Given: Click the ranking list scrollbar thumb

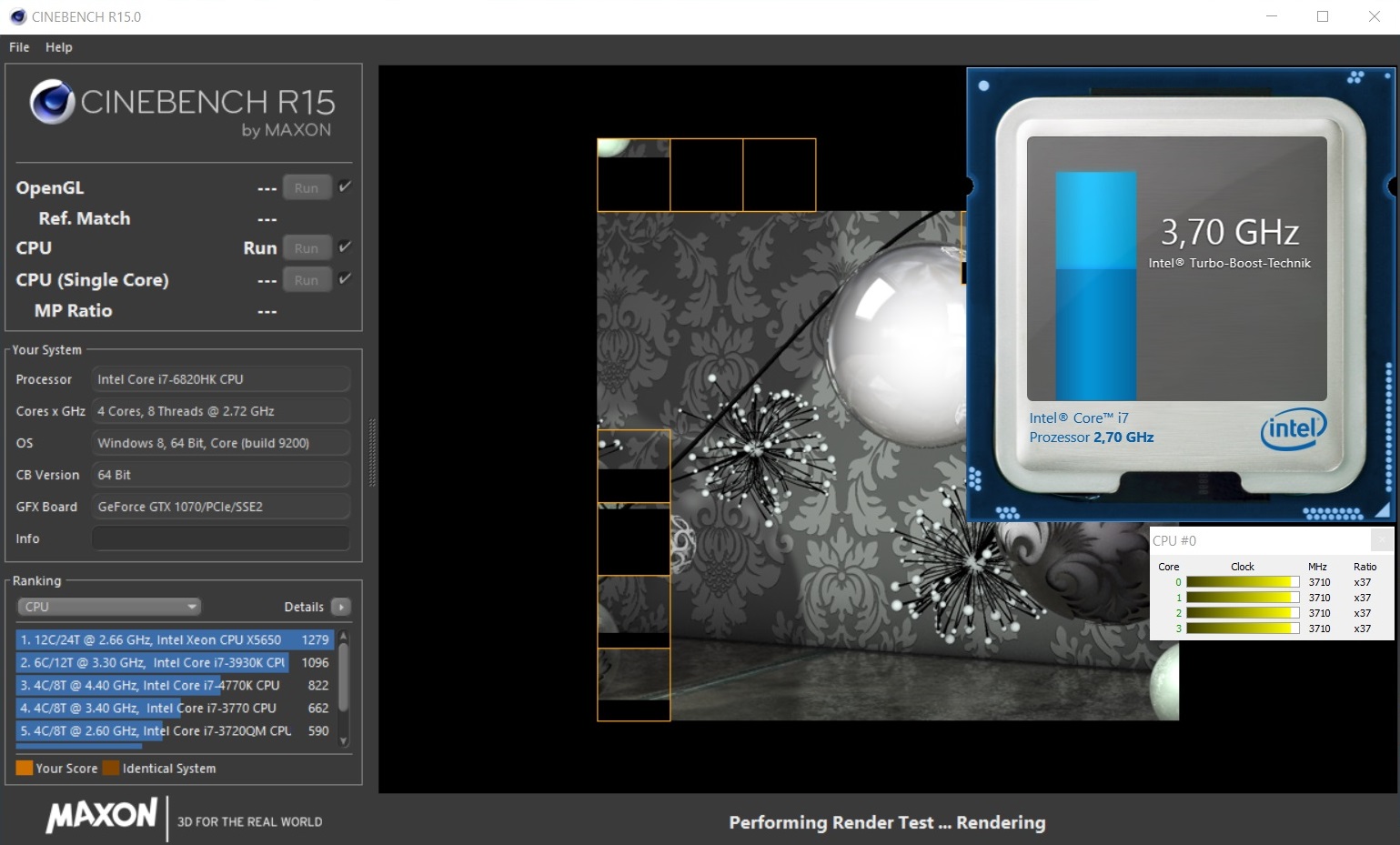Looking at the screenshot, I should [344, 677].
